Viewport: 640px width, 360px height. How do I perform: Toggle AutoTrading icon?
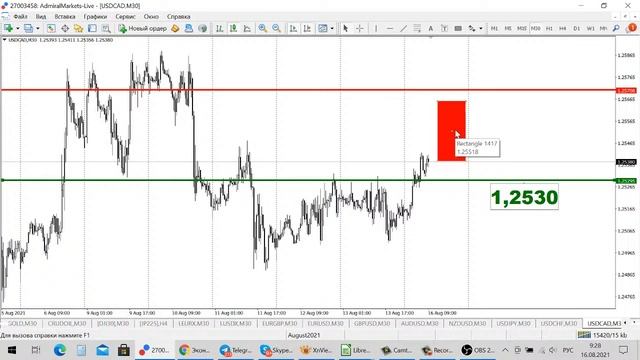(189, 28)
